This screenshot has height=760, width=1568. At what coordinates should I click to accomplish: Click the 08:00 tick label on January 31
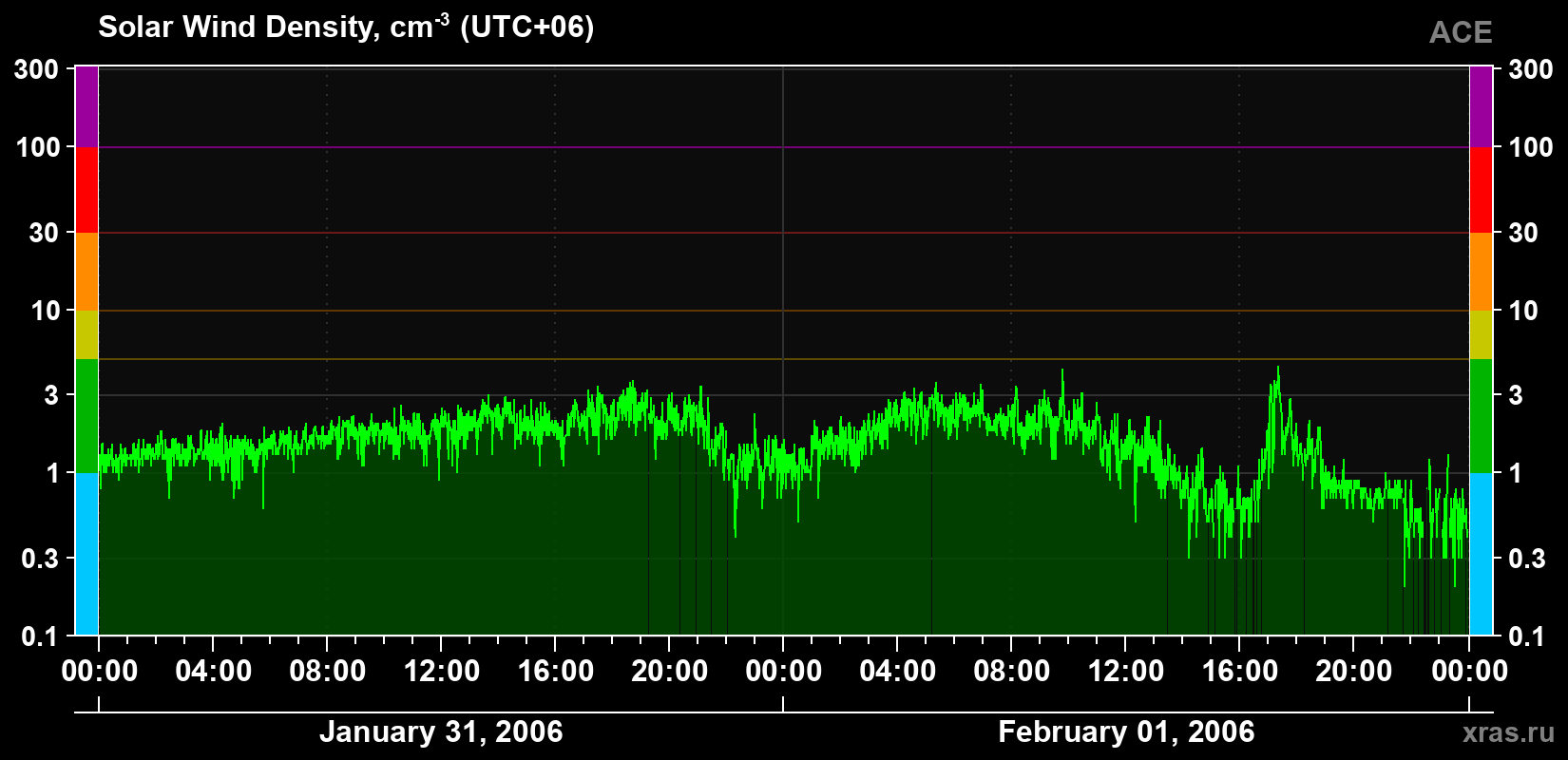point(327,671)
